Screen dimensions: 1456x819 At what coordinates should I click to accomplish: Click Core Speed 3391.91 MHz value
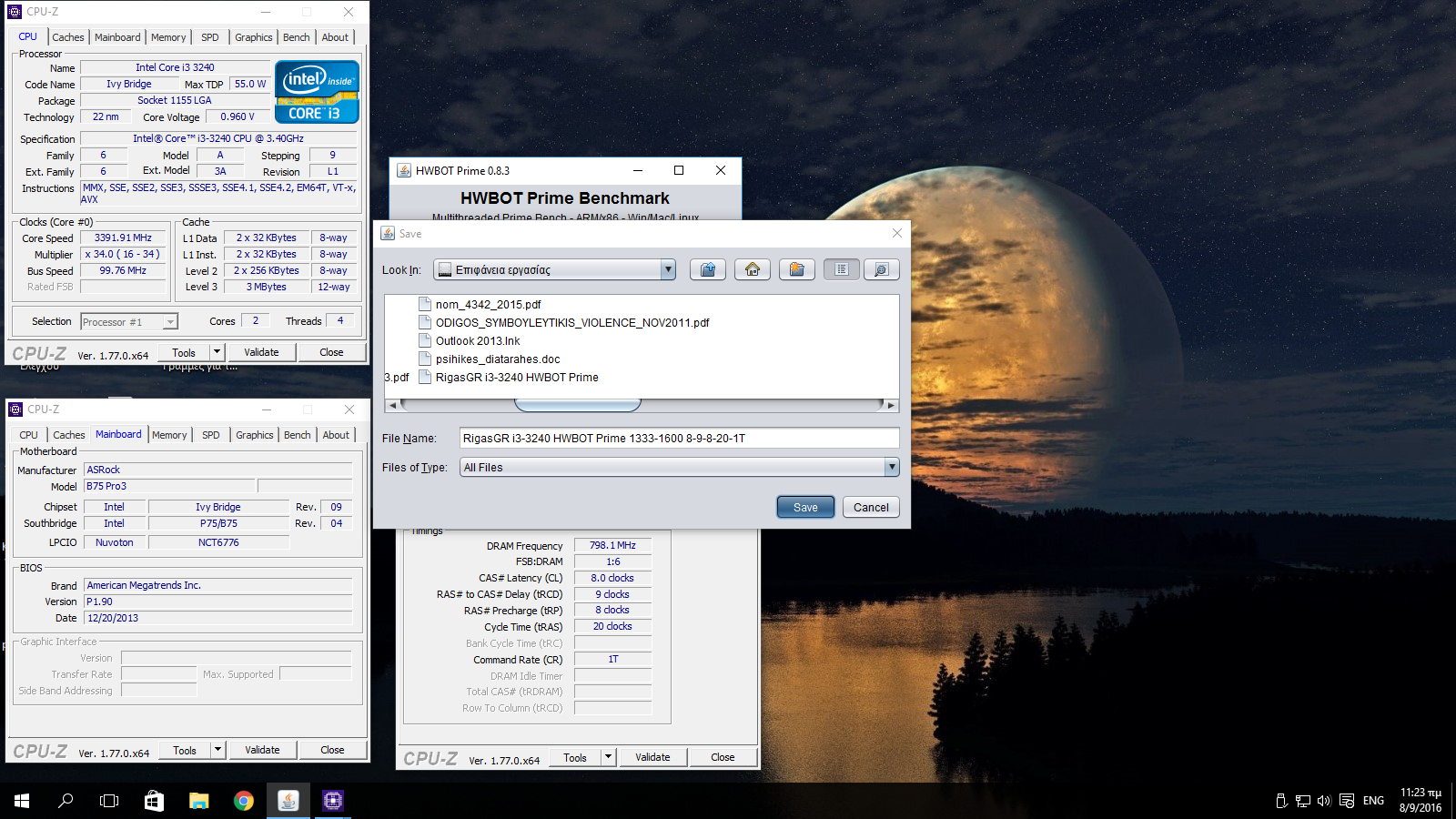(x=124, y=238)
